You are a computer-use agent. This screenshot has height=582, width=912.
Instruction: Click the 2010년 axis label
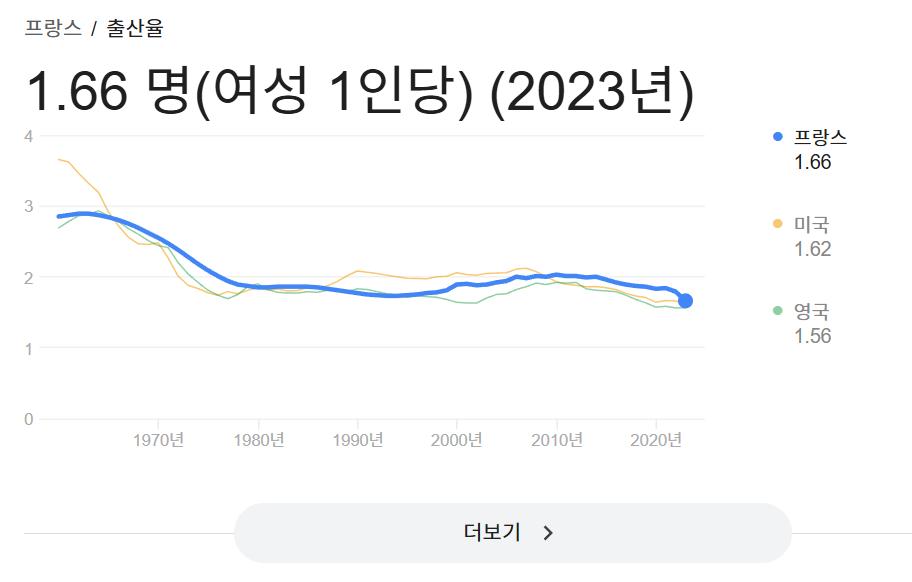point(557,440)
